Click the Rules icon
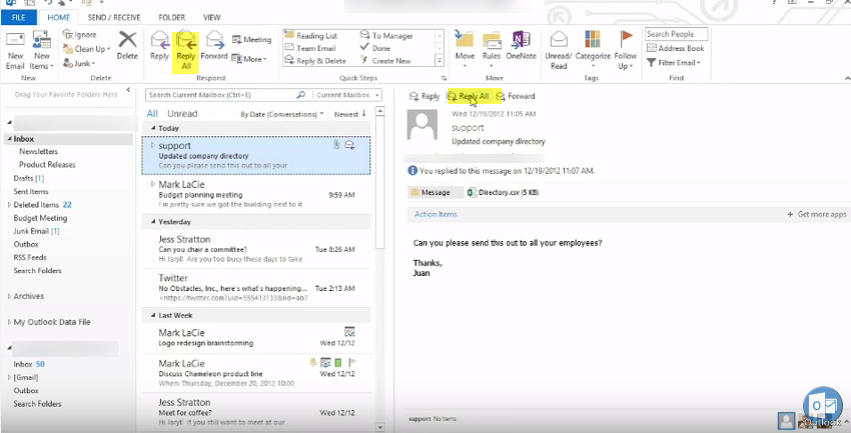Image resolution: width=851 pixels, height=433 pixels. [492, 41]
